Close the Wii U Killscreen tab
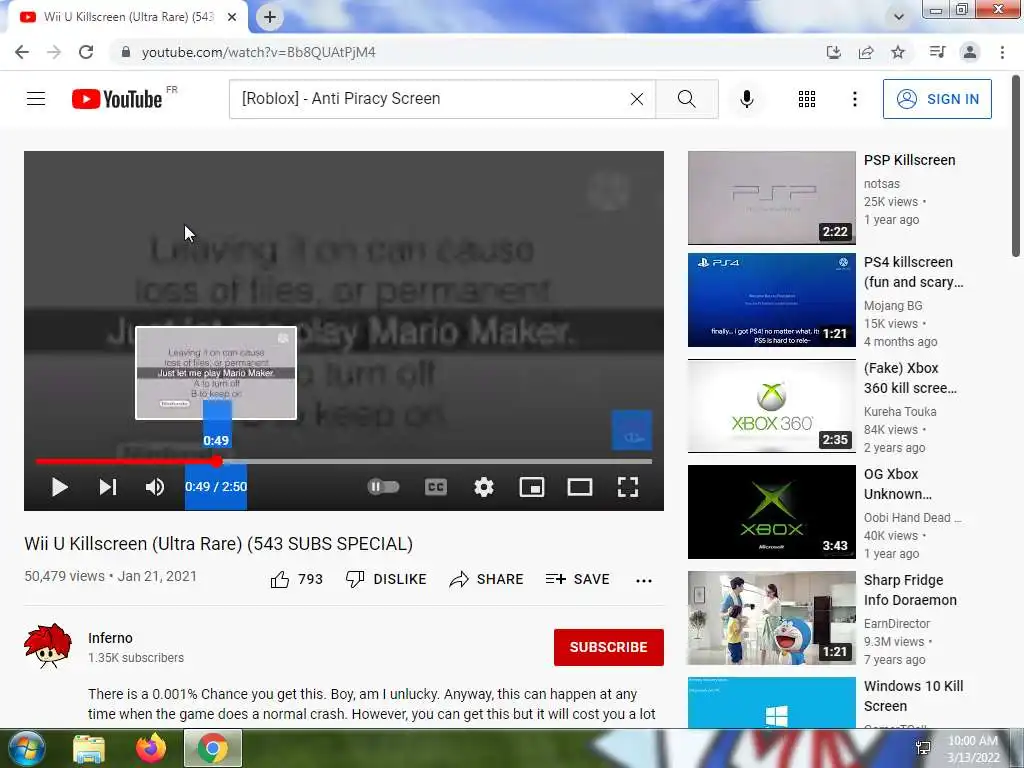 point(232,18)
